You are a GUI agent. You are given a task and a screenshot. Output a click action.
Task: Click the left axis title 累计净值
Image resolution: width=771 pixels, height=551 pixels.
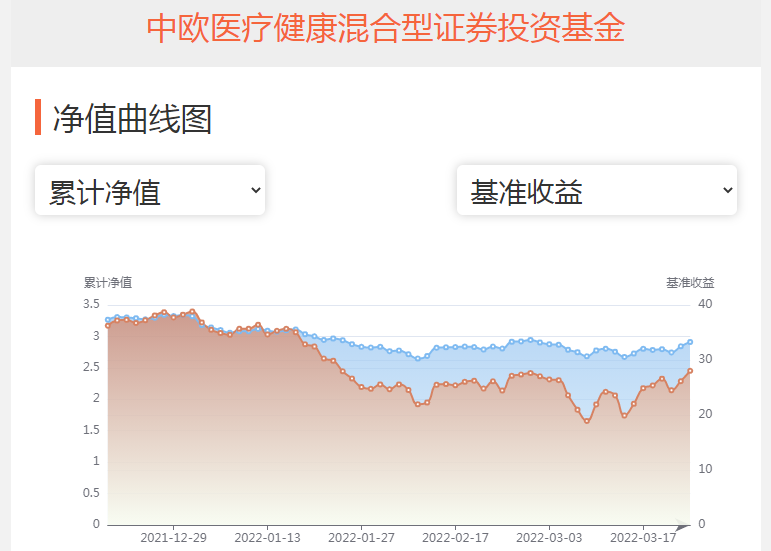tap(107, 283)
